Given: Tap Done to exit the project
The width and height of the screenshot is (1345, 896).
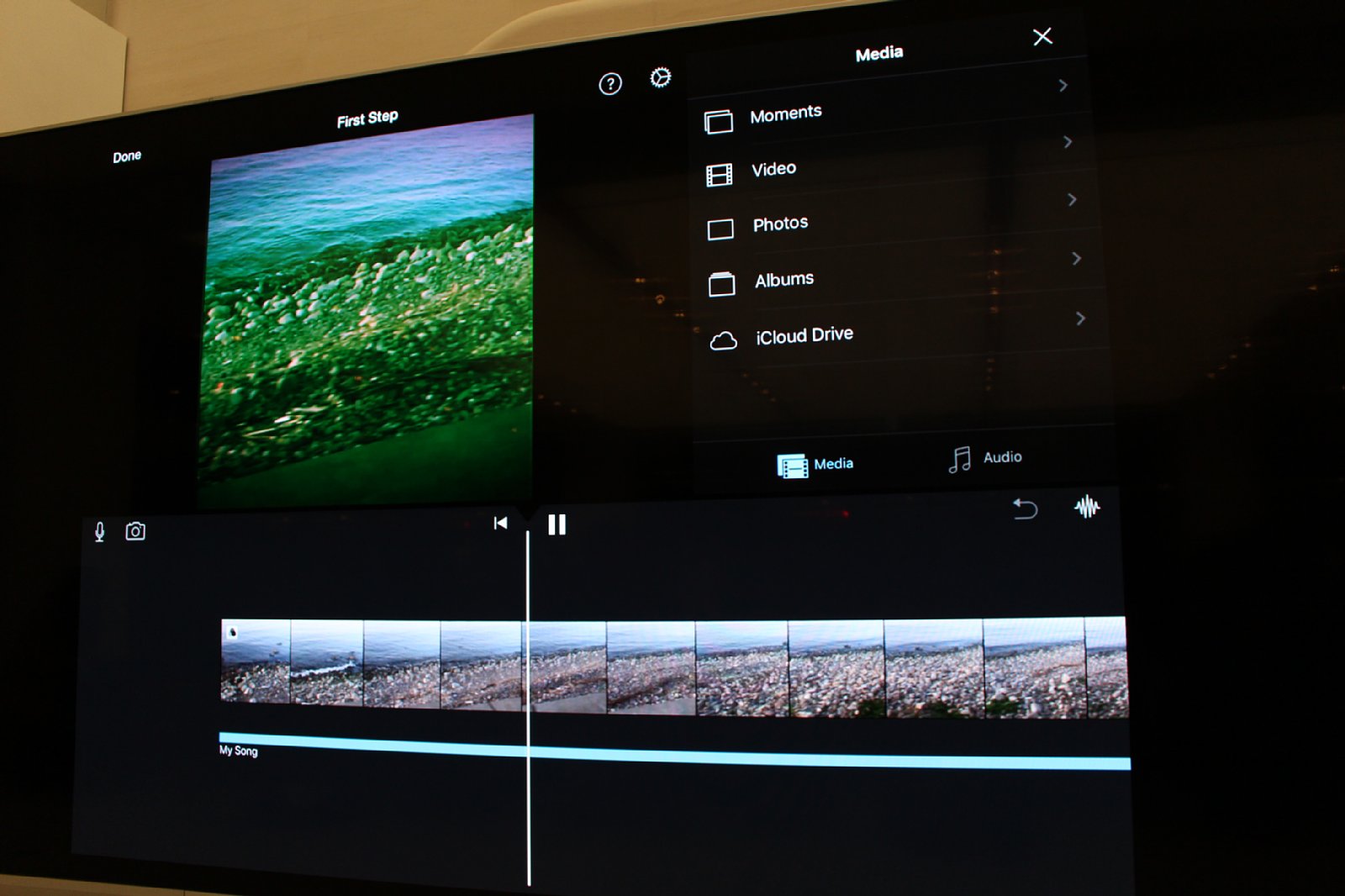Looking at the screenshot, I should click(x=127, y=156).
